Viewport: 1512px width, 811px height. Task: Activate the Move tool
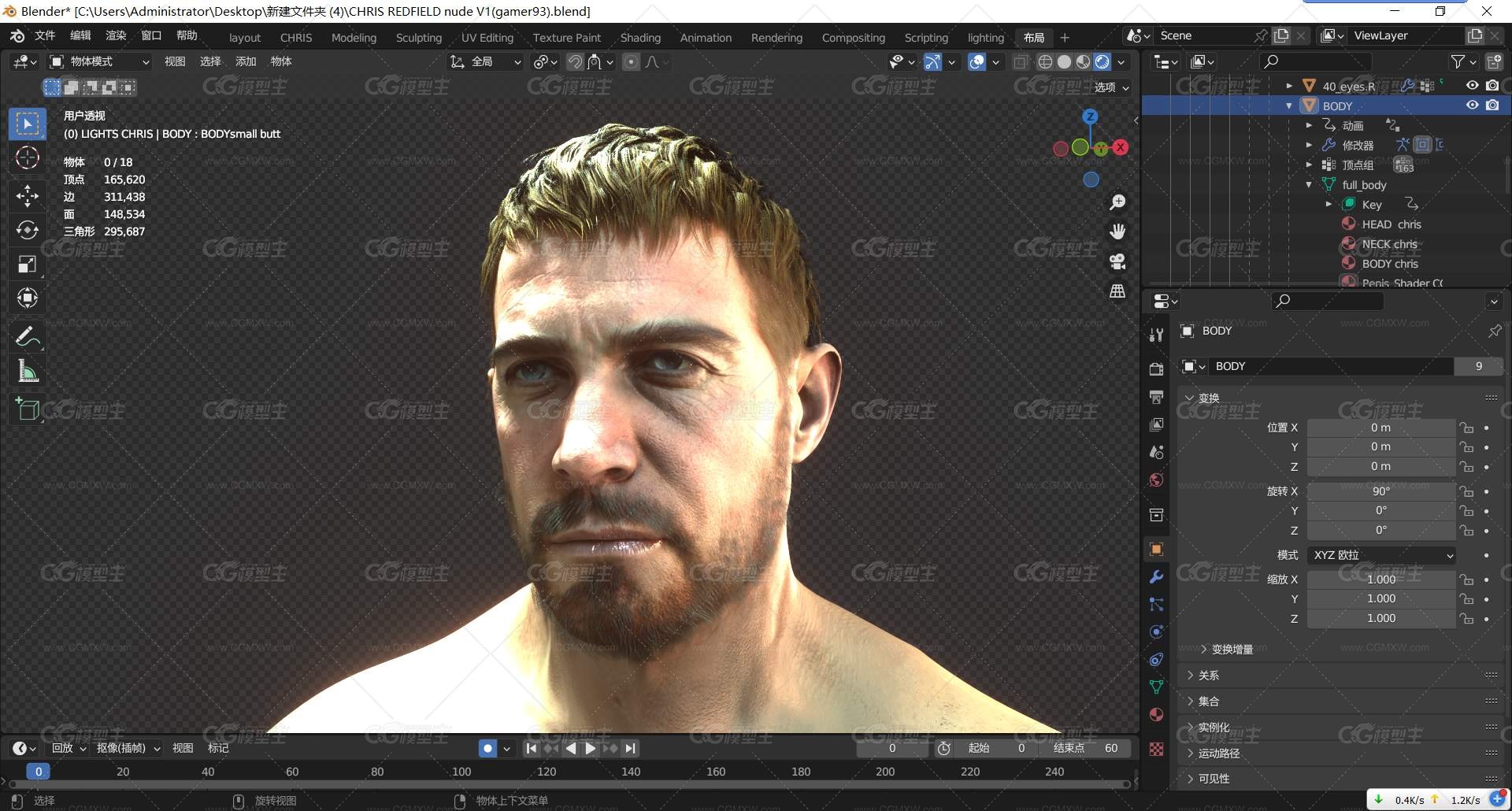click(x=28, y=195)
